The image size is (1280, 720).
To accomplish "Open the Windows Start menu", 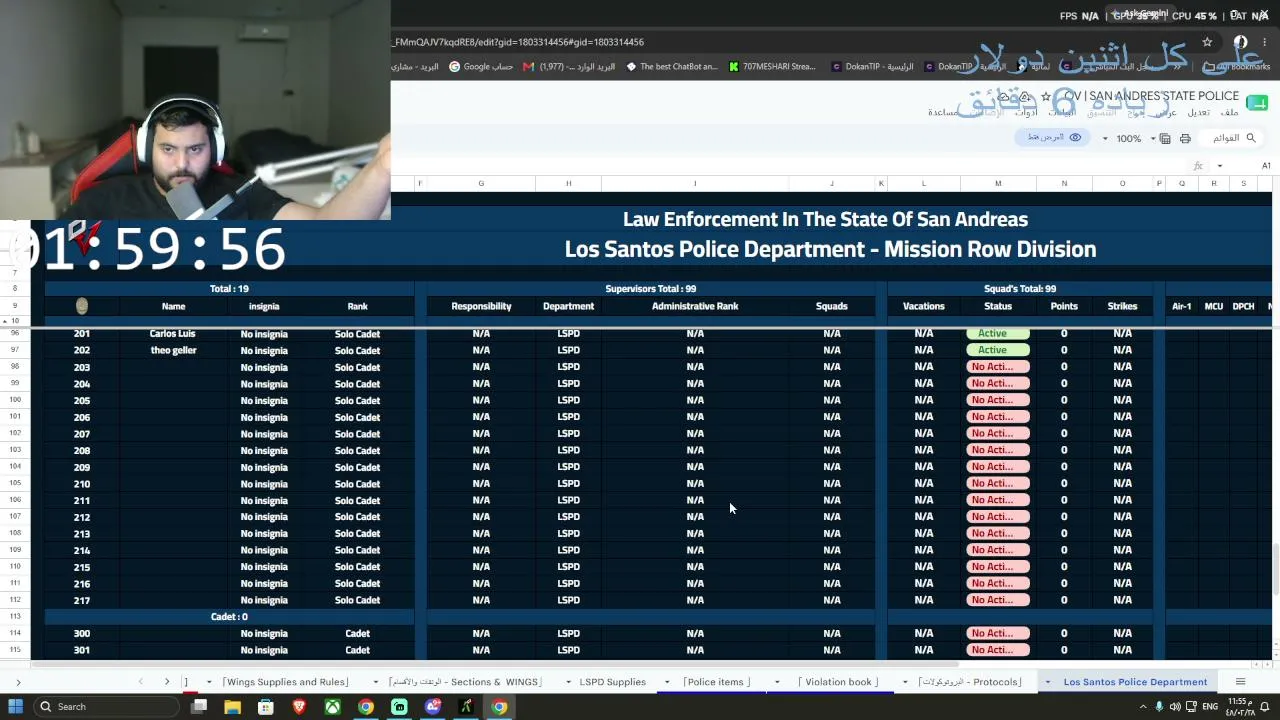I will (x=15, y=706).
